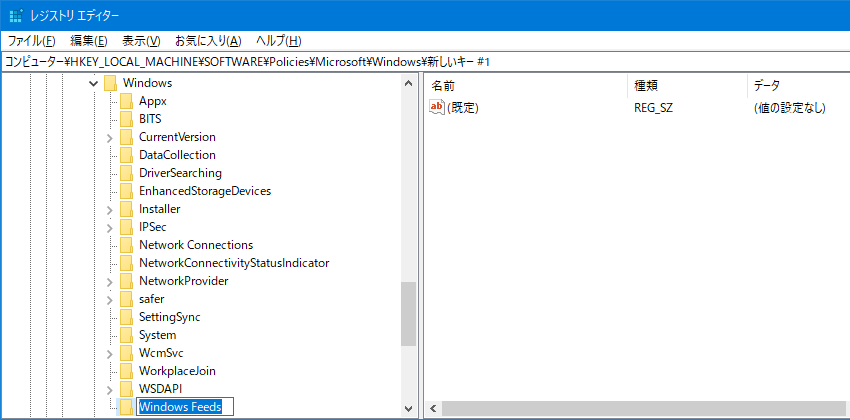Click the registry path address bar
Image resolution: width=850 pixels, height=420 pixels.
click(425, 62)
